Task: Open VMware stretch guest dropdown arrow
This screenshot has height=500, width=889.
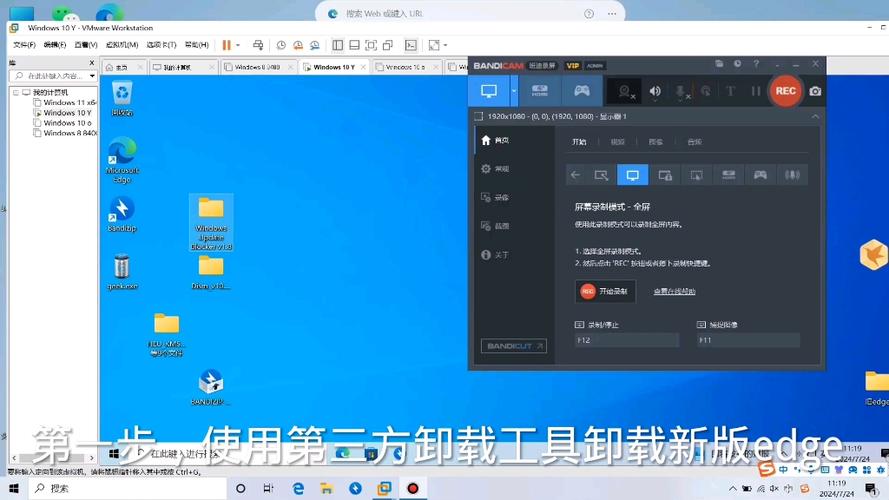Action: click(x=445, y=45)
